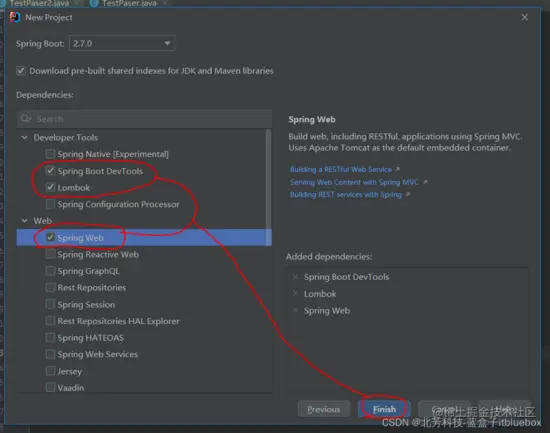Check Spring Configuration Processor
The image size is (550, 433).
51,204
